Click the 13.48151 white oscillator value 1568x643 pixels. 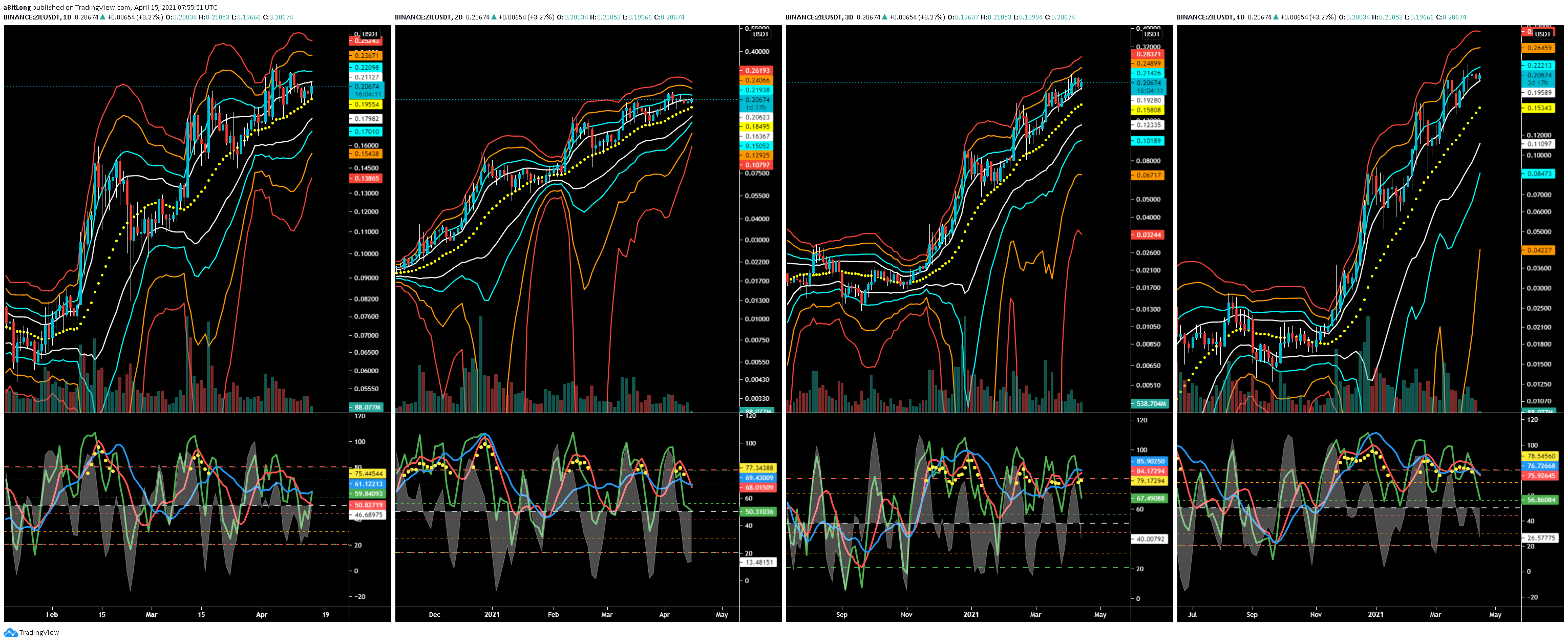pos(759,562)
